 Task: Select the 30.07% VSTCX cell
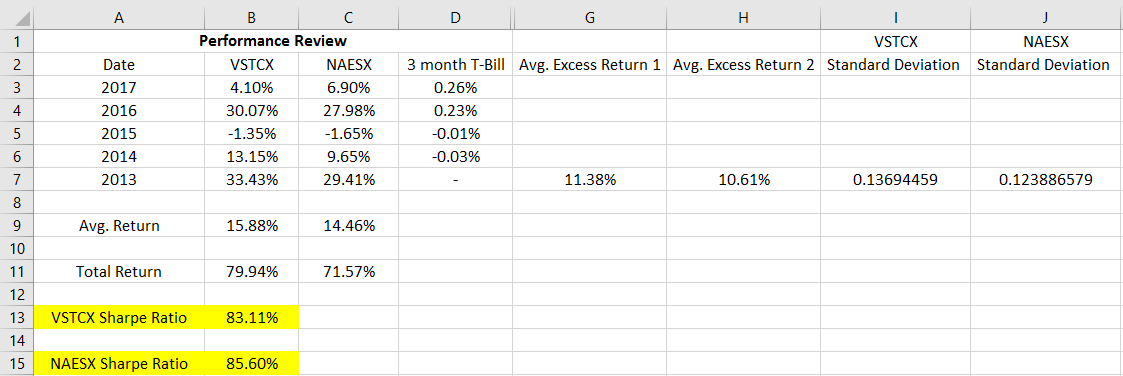(x=251, y=110)
